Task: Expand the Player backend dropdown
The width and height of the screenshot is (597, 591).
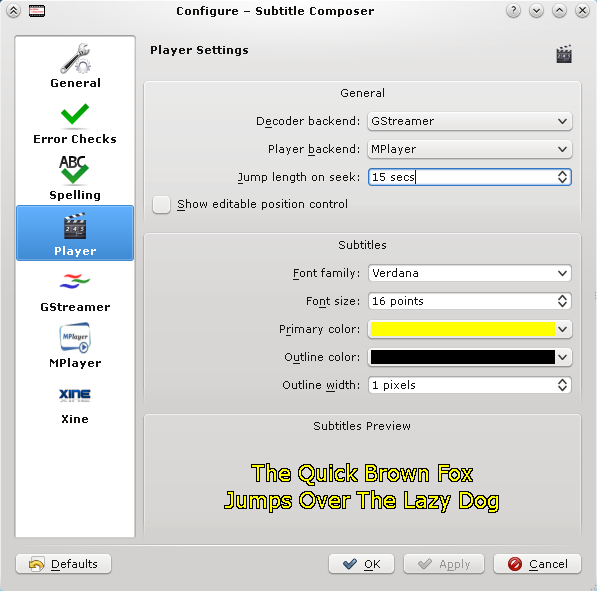Action: (469, 149)
